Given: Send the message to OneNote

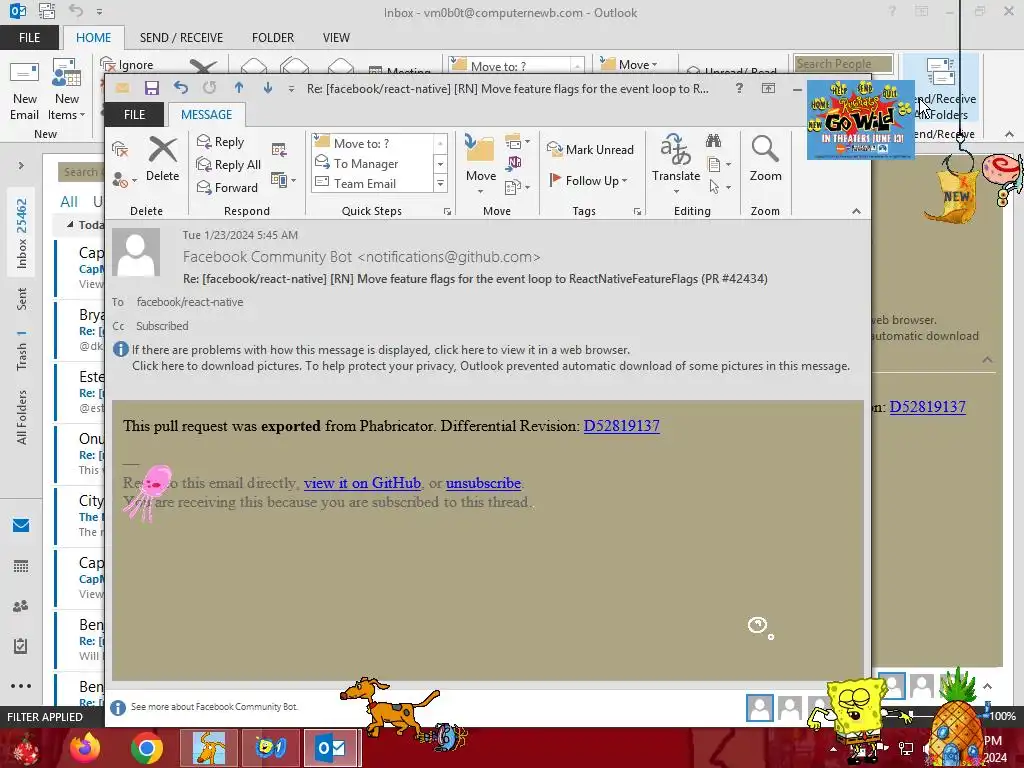Looking at the screenshot, I should click(x=514, y=163).
